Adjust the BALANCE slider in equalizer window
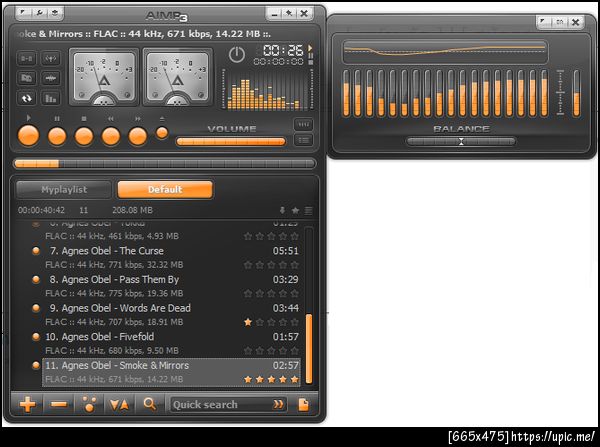This screenshot has width=600, height=447. tap(461, 142)
